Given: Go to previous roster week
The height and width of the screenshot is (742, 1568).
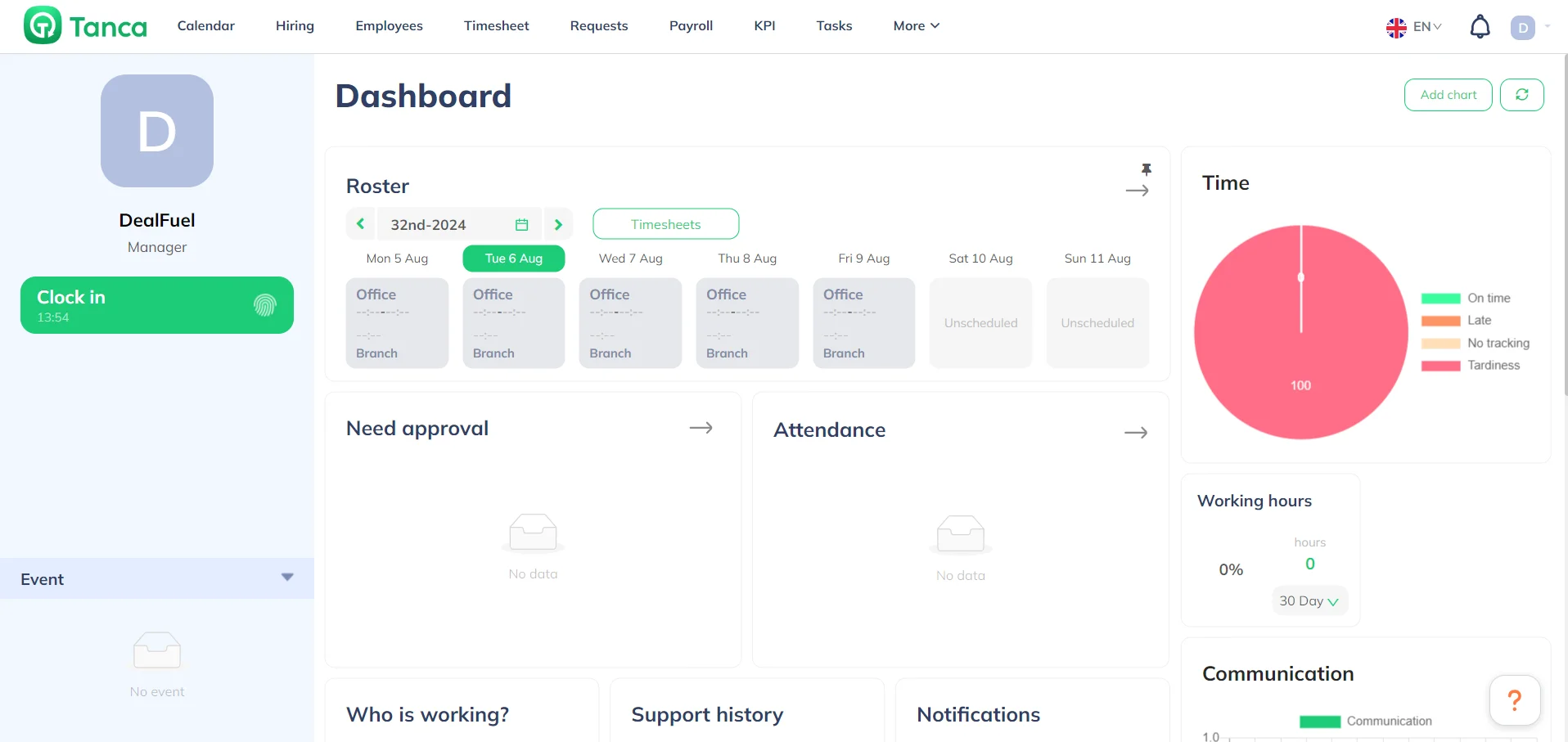Looking at the screenshot, I should (x=360, y=224).
